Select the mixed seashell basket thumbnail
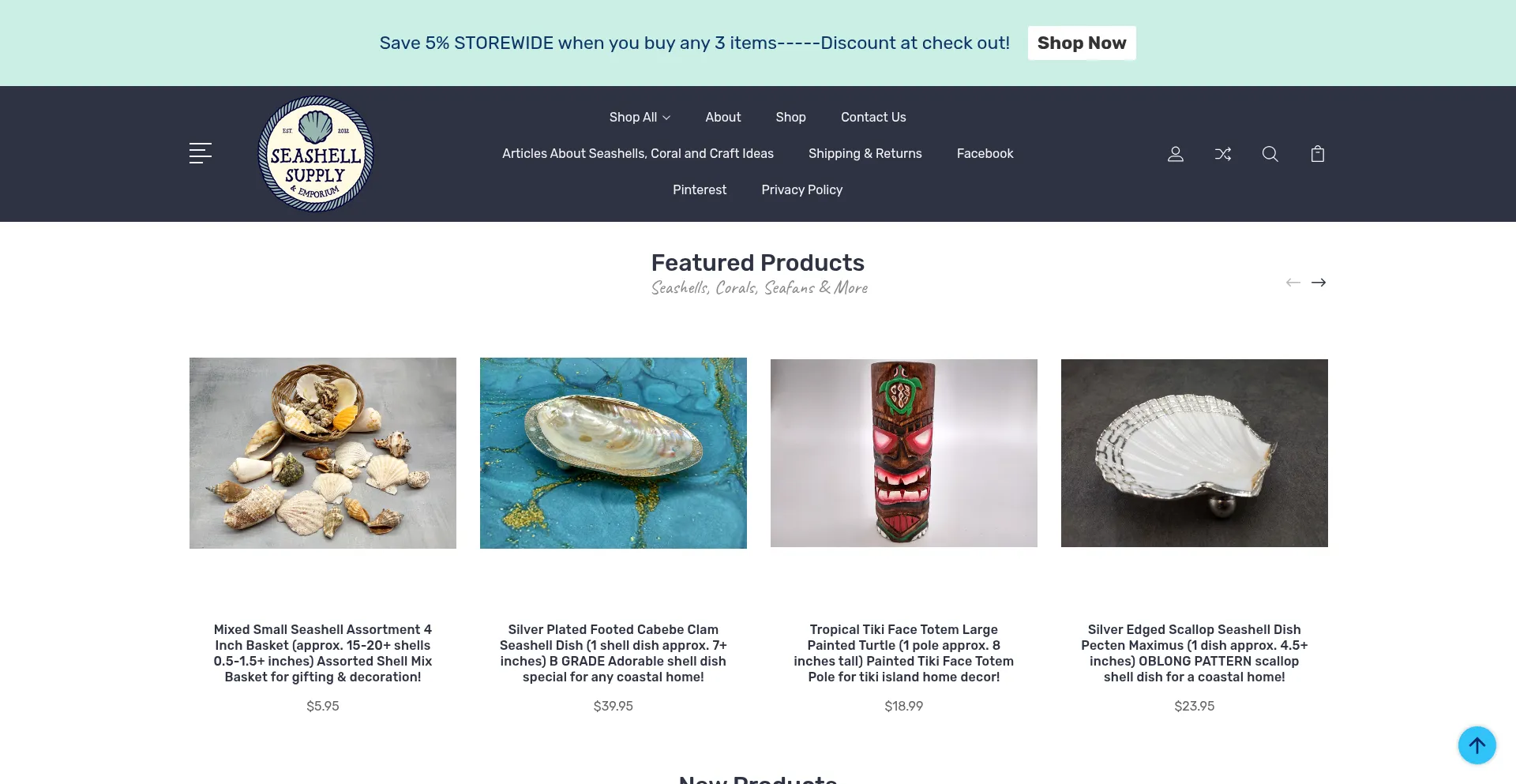Screen dimensions: 1516x784 click(323, 453)
